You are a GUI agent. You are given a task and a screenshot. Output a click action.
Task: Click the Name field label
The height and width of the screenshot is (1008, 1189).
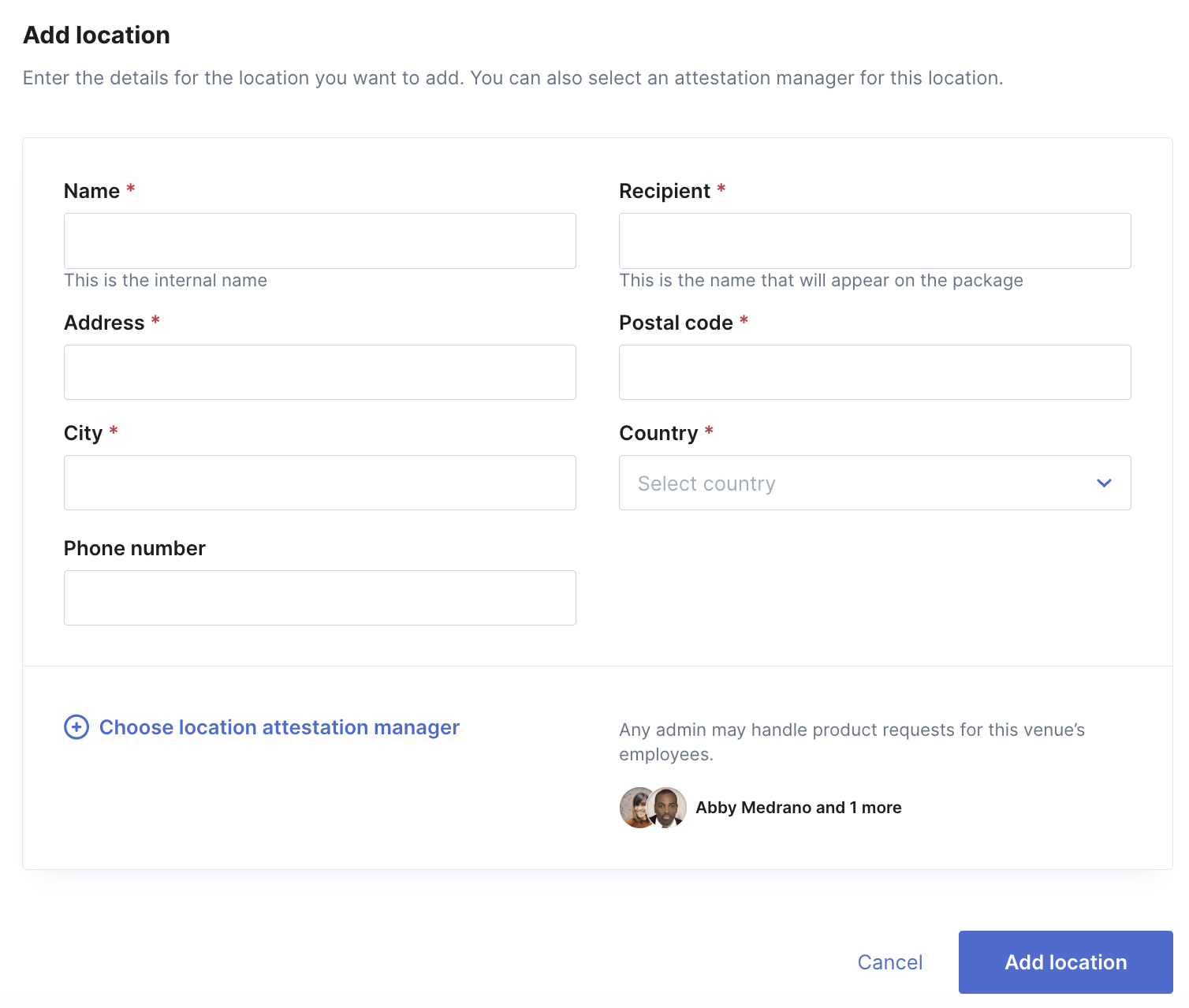[92, 191]
